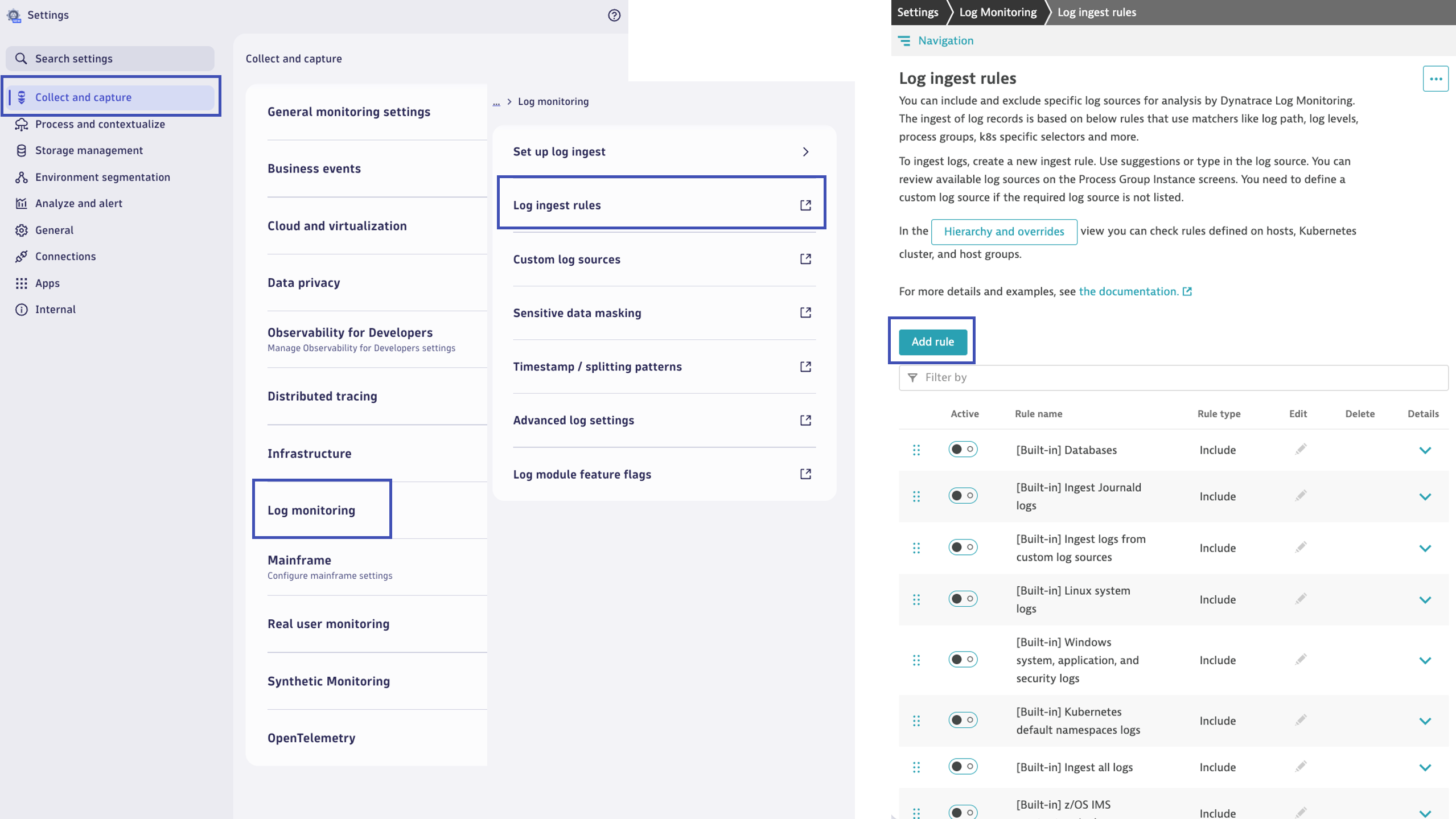The image size is (1456, 819).
Task: Select Log monitoring in the settings list
Action: pyautogui.click(x=312, y=510)
